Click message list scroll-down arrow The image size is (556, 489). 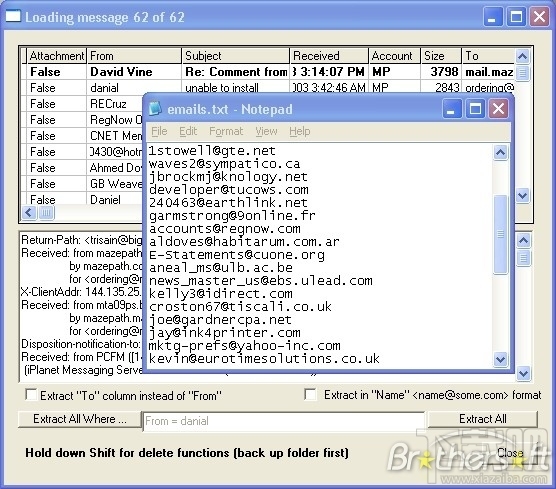(523, 195)
